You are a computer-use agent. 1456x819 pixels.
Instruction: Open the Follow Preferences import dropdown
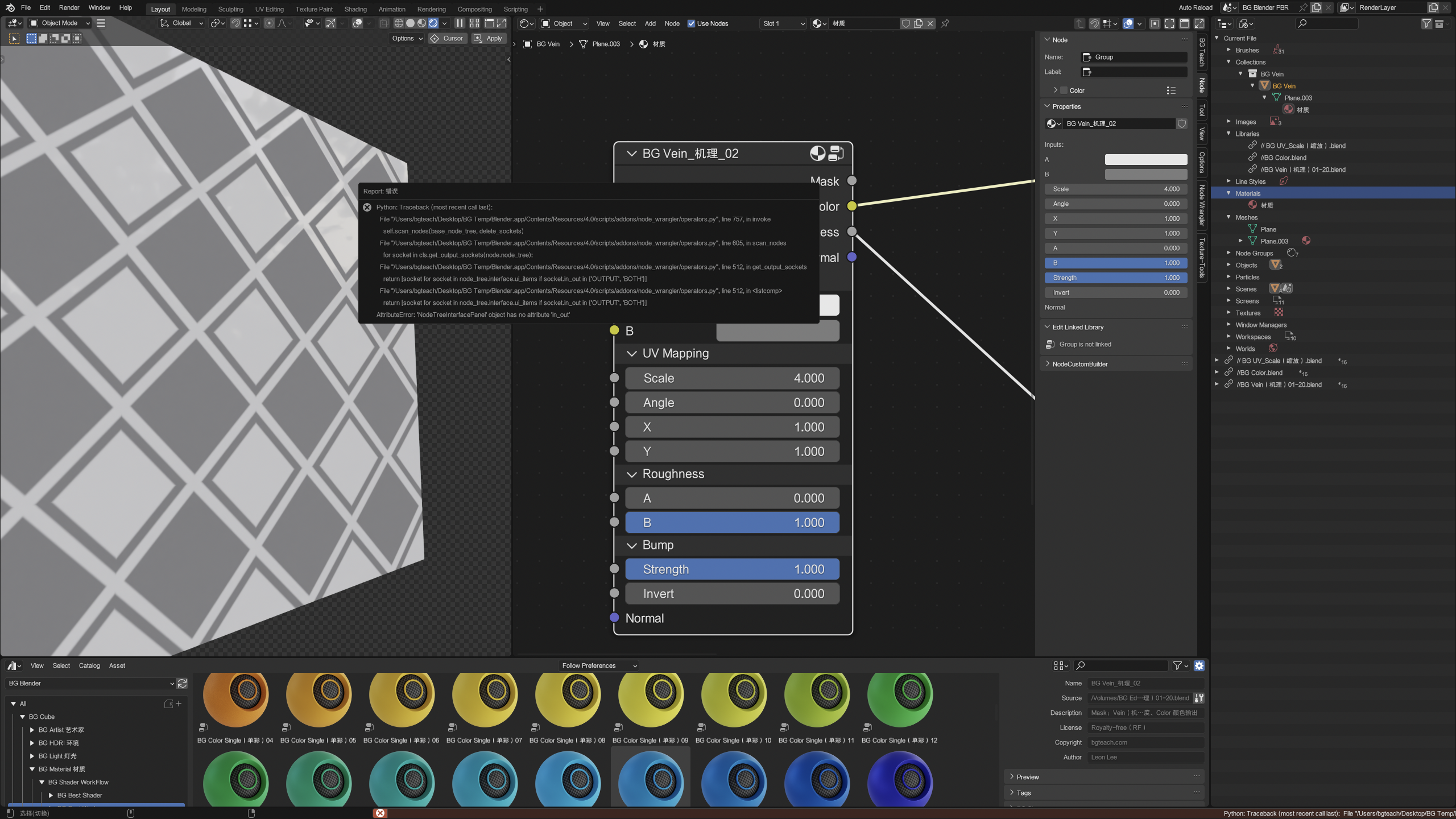click(x=598, y=665)
